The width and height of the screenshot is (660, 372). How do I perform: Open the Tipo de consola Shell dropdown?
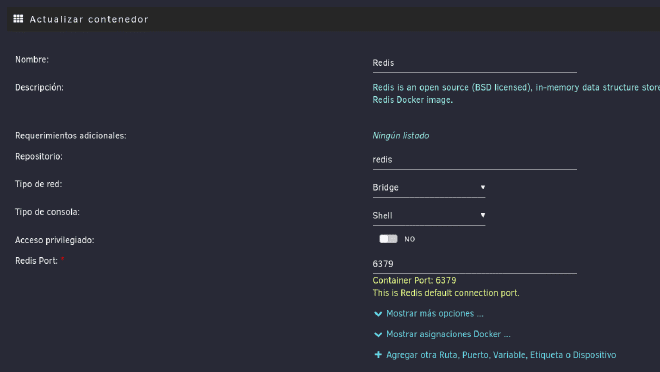click(428, 216)
